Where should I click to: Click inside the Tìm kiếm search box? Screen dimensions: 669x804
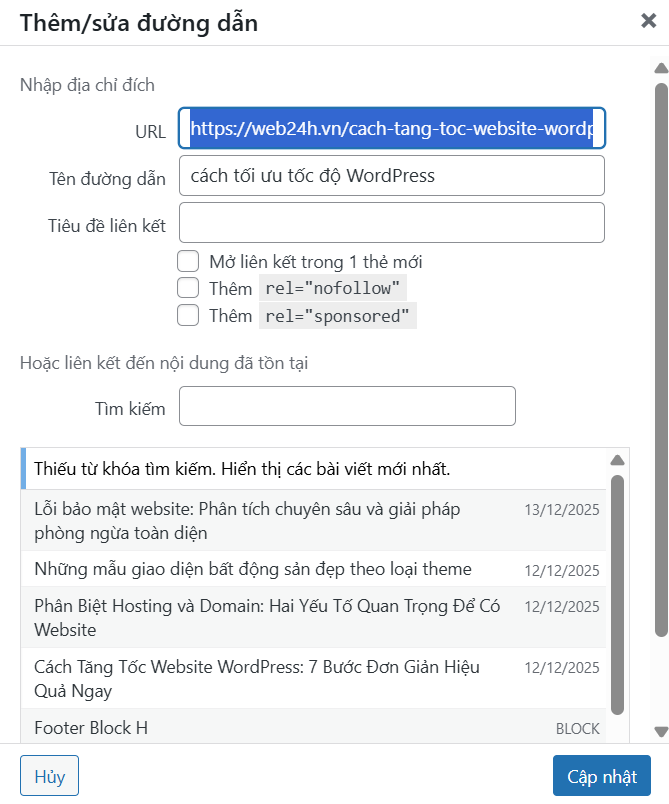click(346, 406)
